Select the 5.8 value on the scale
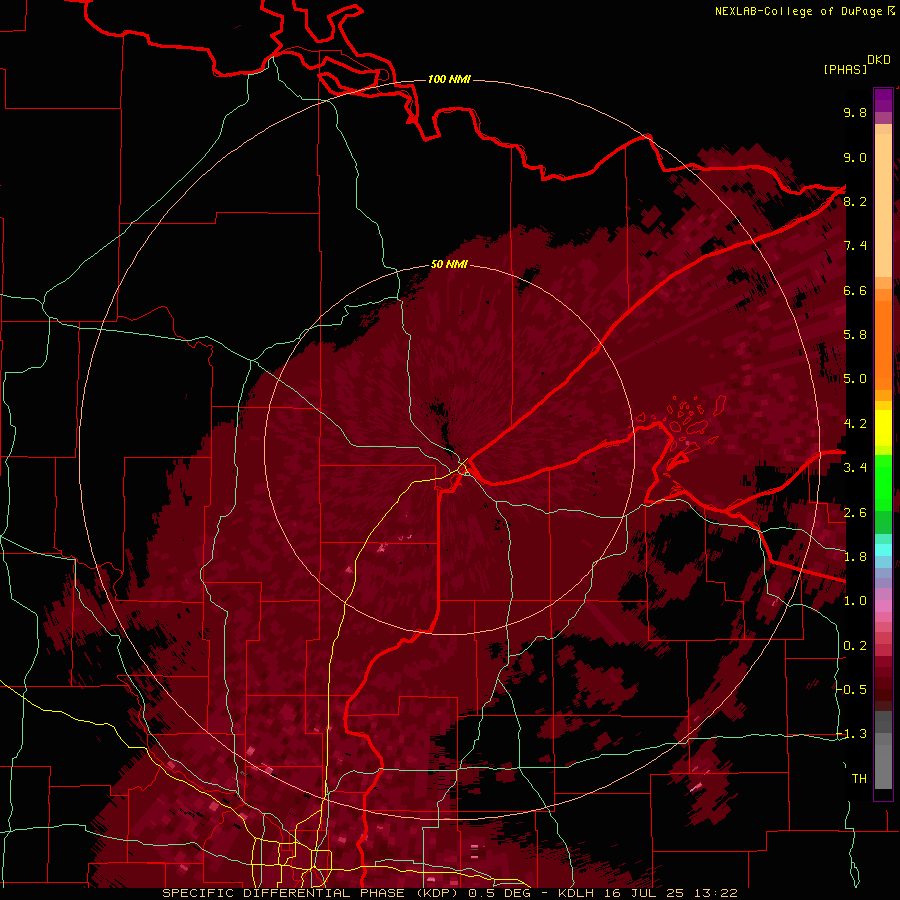900x900 pixels. [855, 335]
